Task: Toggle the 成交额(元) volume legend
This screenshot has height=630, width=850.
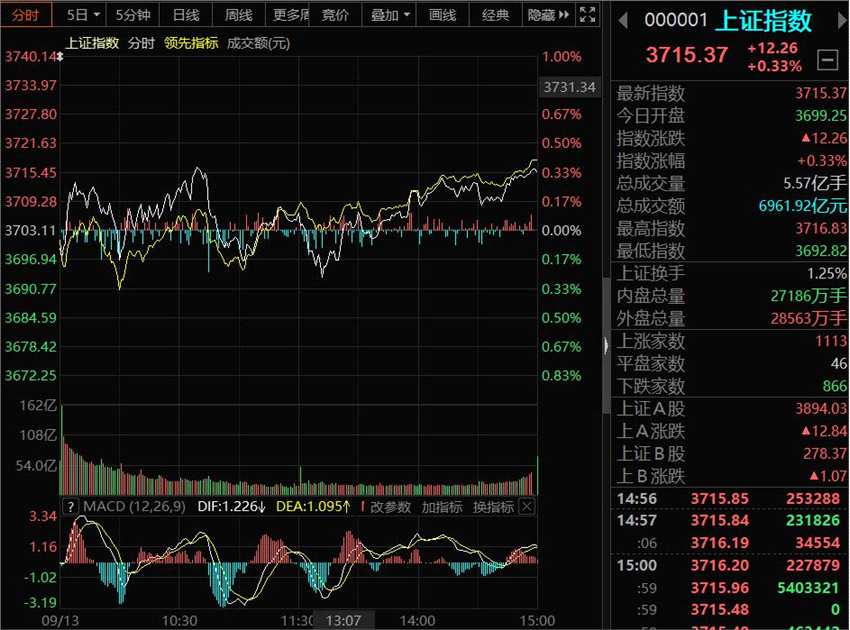Action: click(x=259, y=43)
